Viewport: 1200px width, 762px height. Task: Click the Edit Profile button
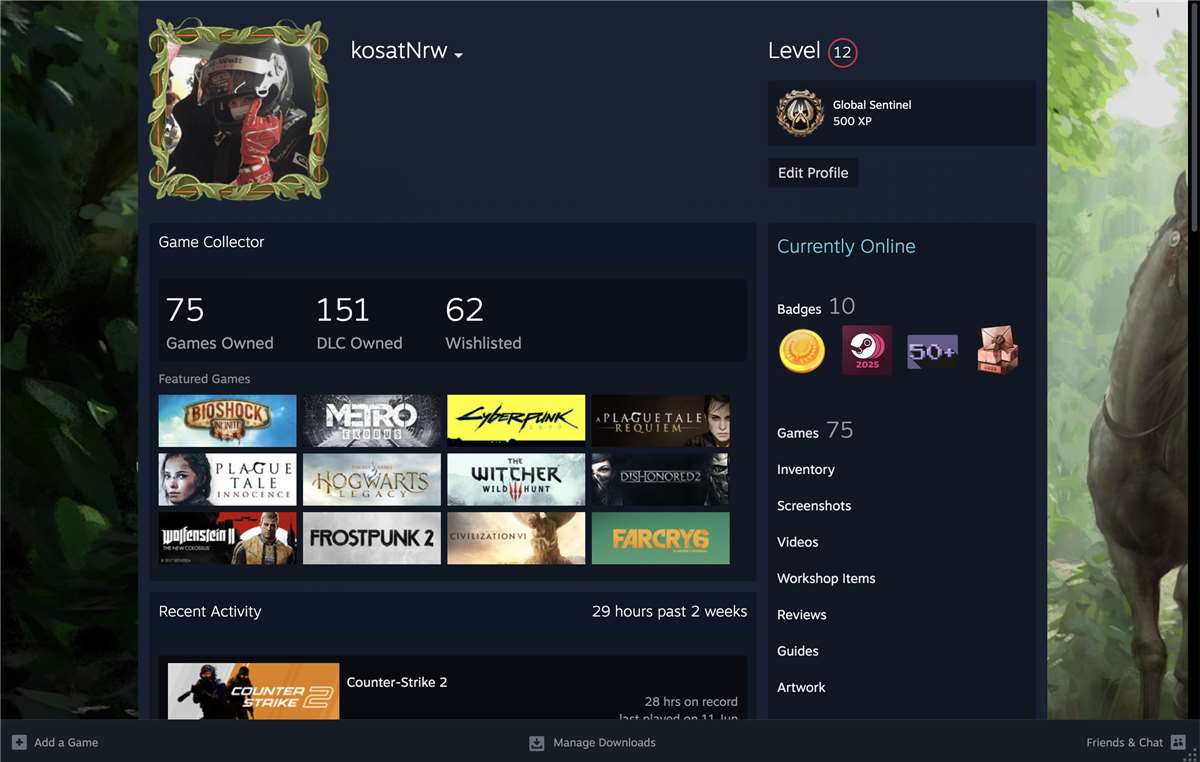pyautogui.click(x=813, y=173)
